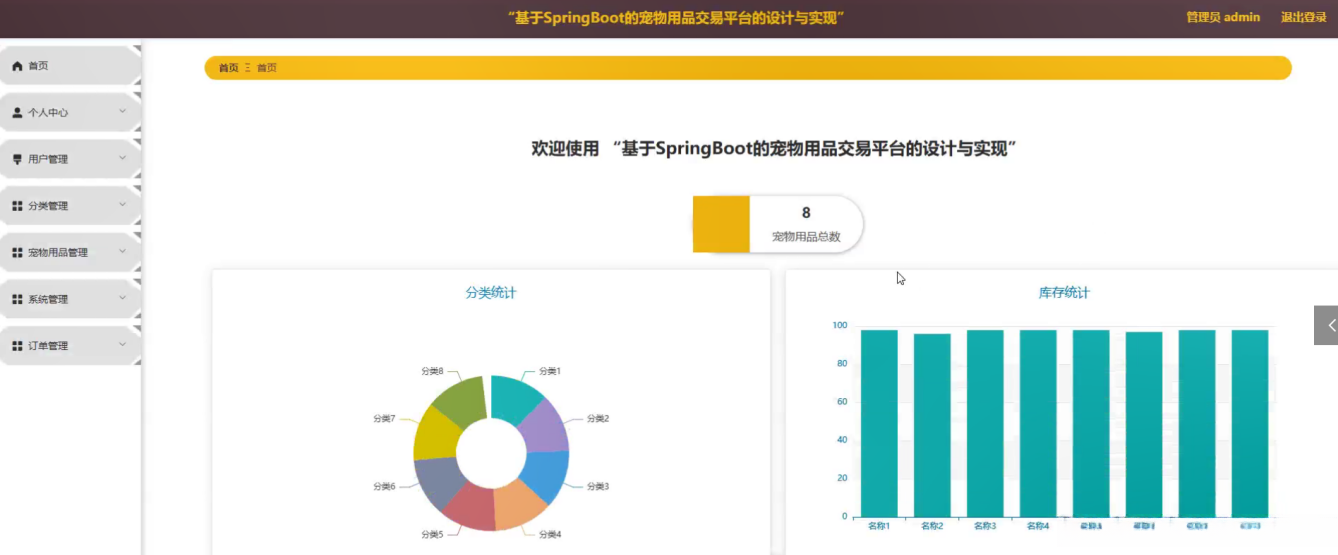This screenshot has width=1338, height=555.
Task: Click the 管理员 admin label
Action: (1223, 17)
